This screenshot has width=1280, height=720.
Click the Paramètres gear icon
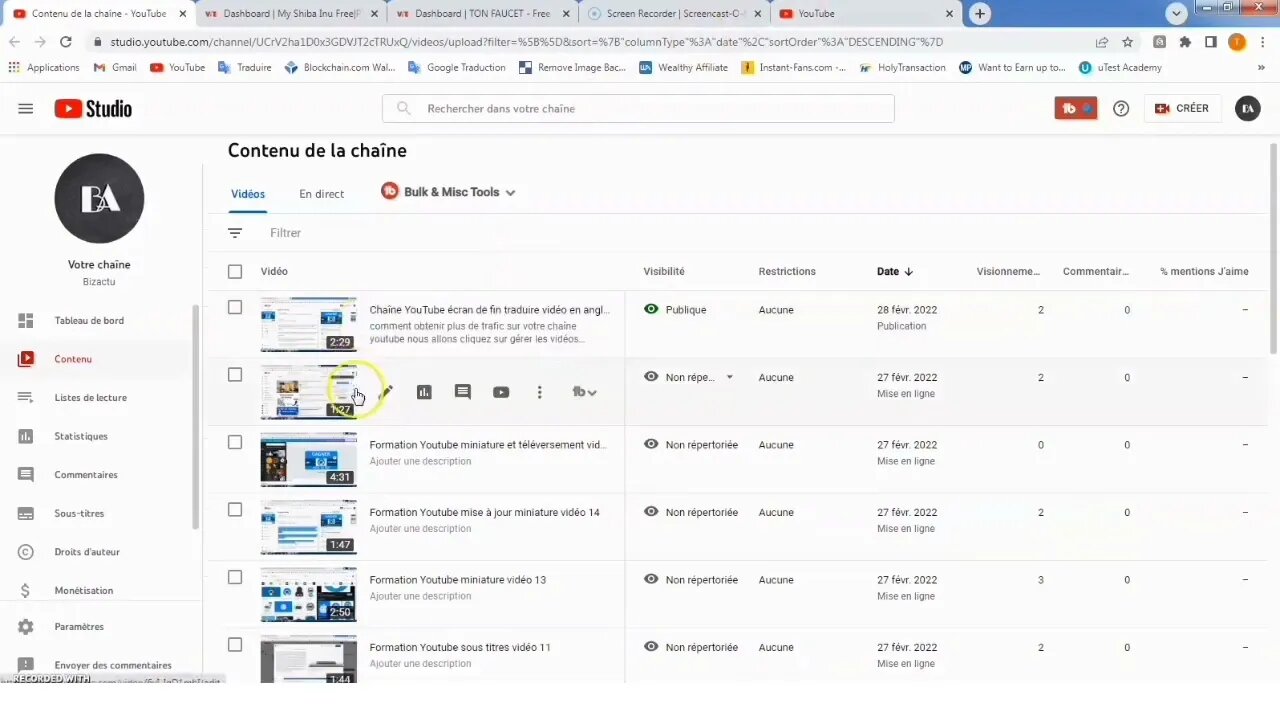[x=26, y=627]
